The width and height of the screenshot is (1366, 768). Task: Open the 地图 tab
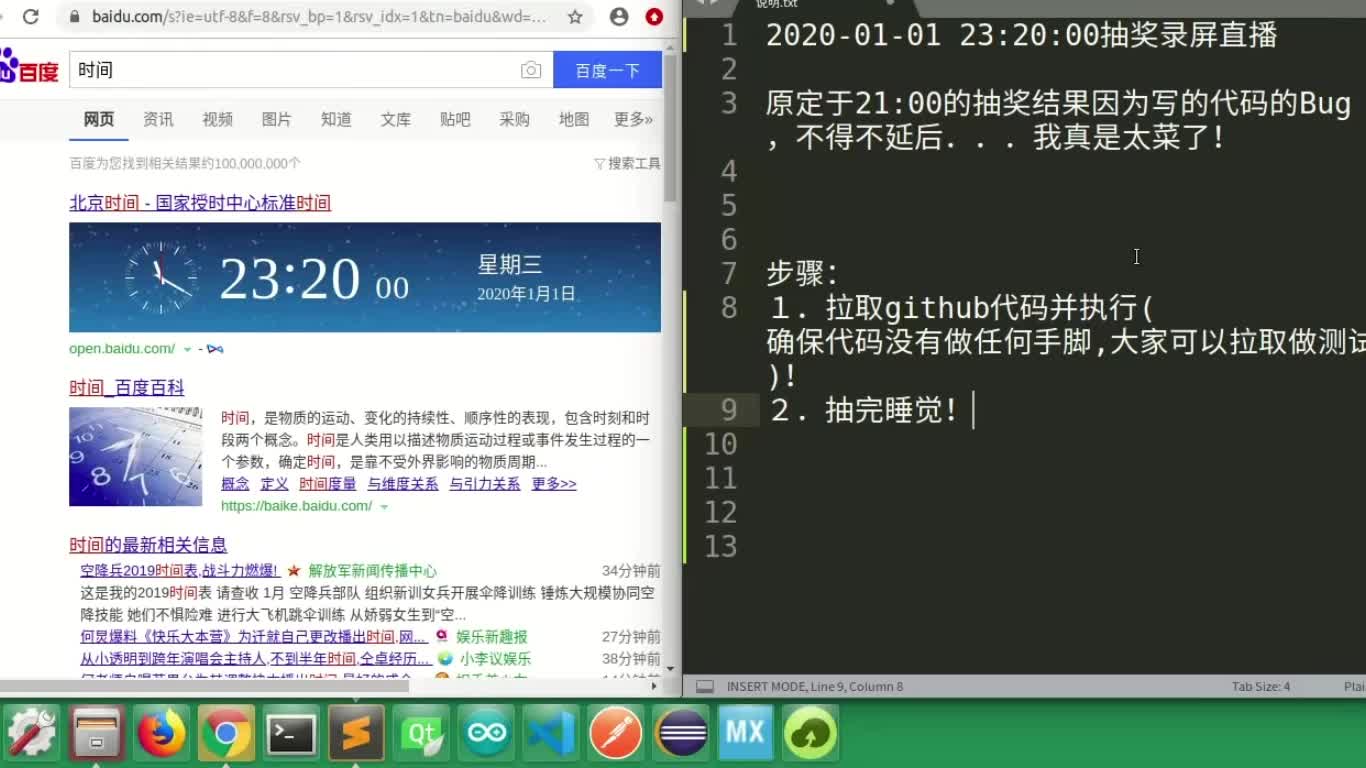tap(574, 119)
